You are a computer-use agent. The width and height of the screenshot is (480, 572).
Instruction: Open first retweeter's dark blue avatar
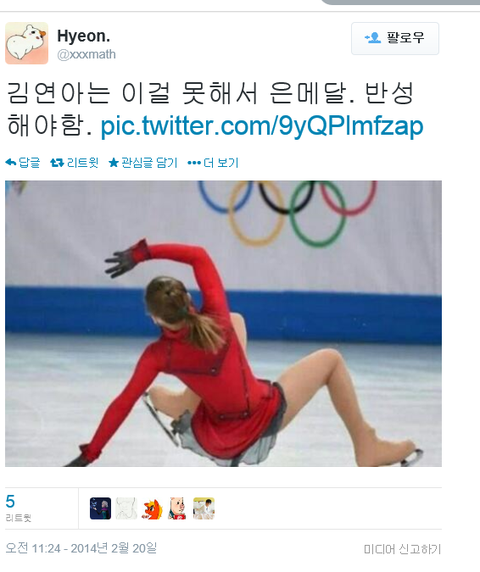tap(100, 508)
